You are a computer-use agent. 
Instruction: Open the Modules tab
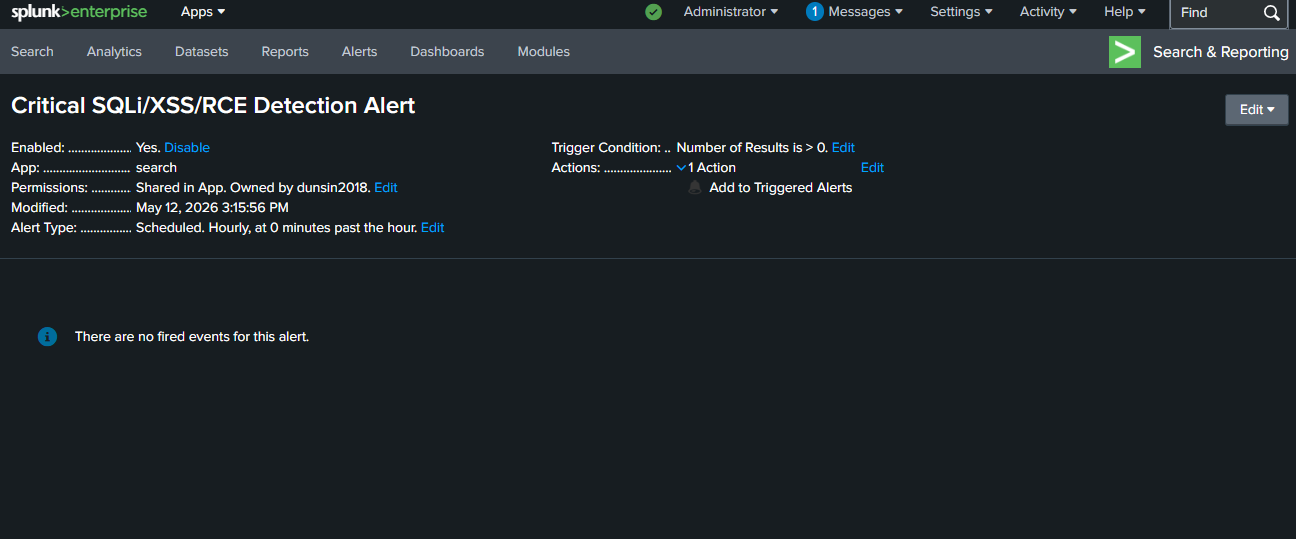tap(543, 52)
